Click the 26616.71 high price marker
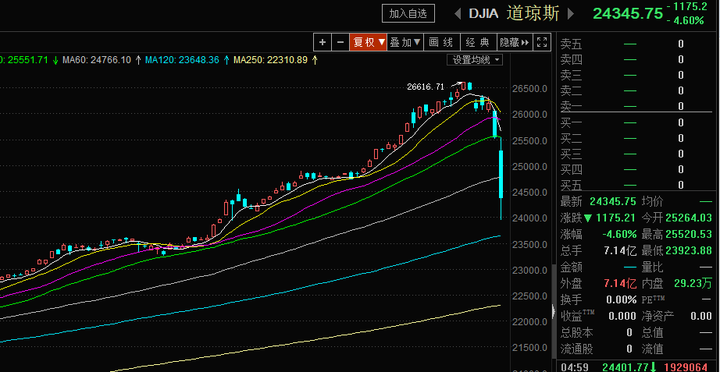The image size is (720, 372). 425,86
